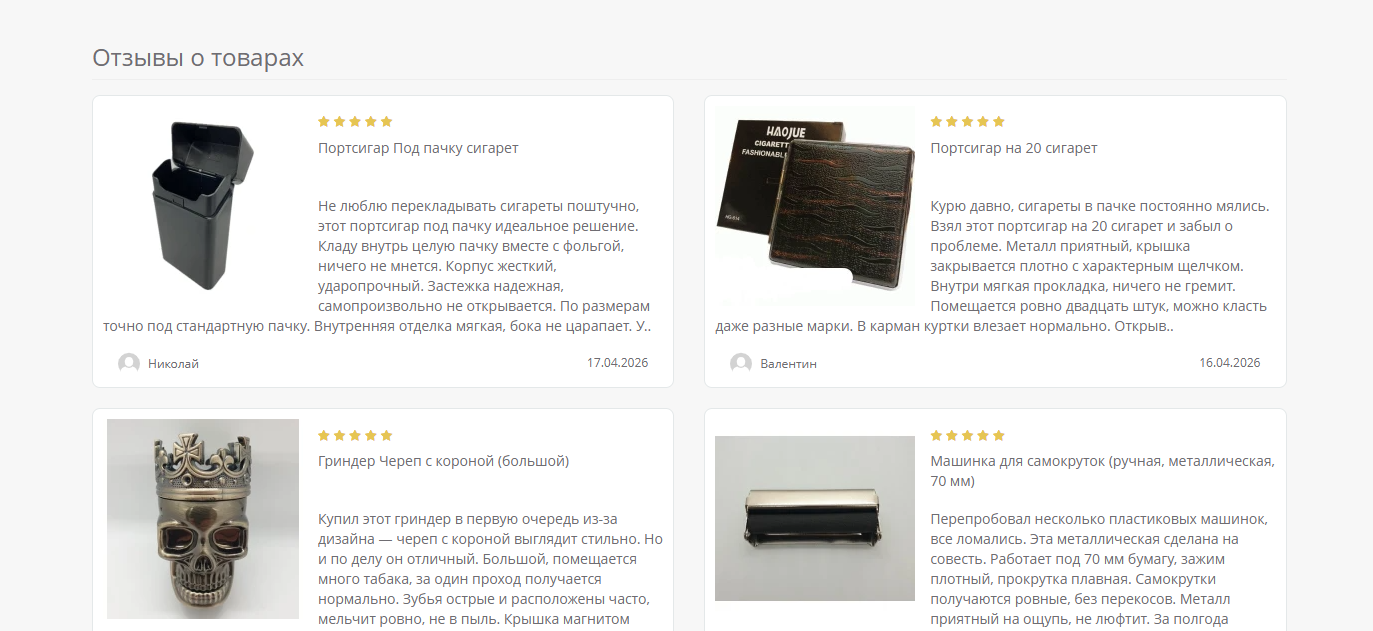The width and height of the screenshot is (1373, 631).
Task: Click star rating on Машинка для самокруток review
Action: pyautogui.click(x=967, y=435)
